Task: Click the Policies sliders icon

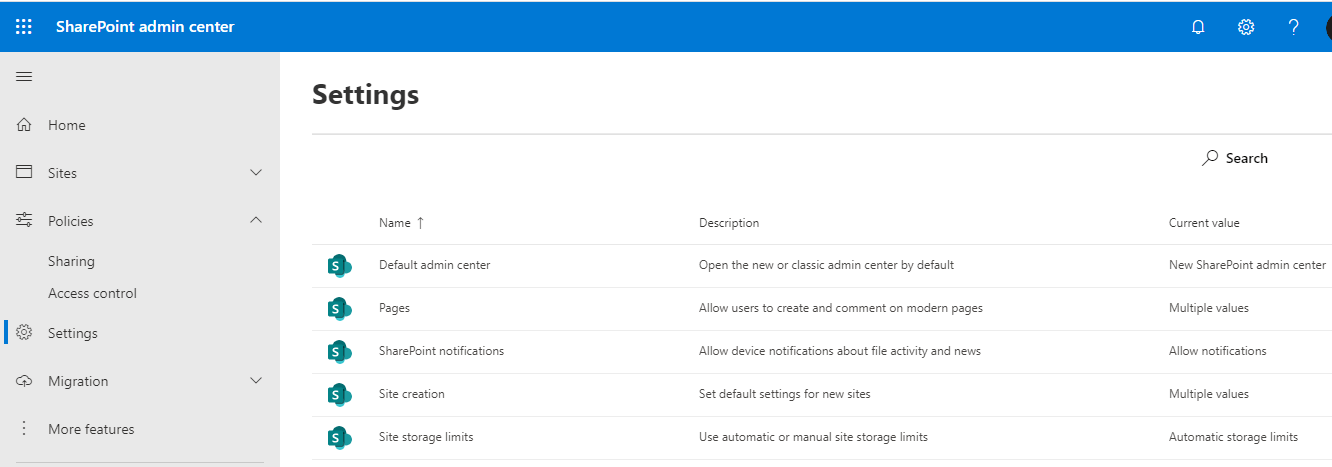Action: point(25,220)
